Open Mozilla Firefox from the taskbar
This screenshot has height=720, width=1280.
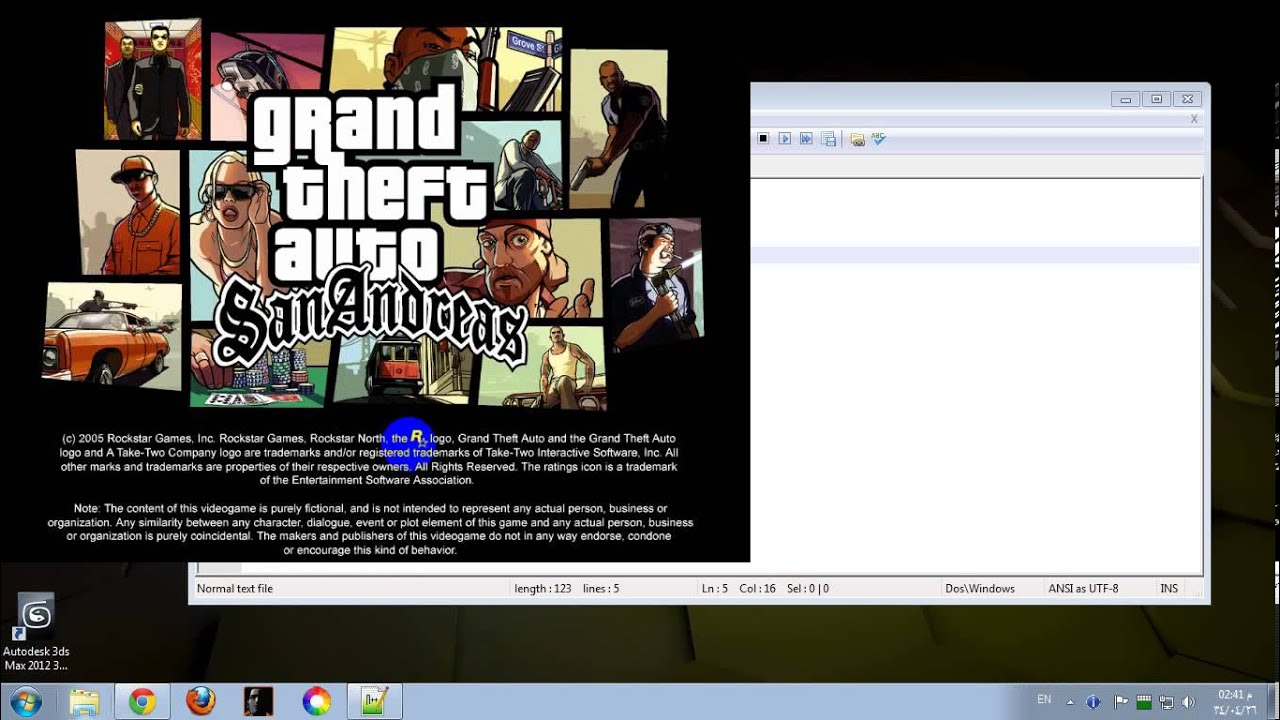point(200,702)
